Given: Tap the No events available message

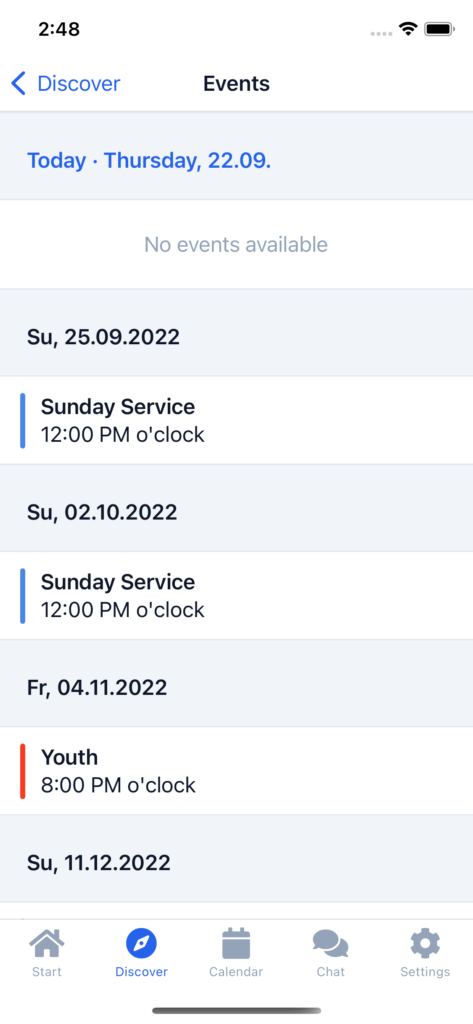Looking at the screenshot, I should pos(236,244).
